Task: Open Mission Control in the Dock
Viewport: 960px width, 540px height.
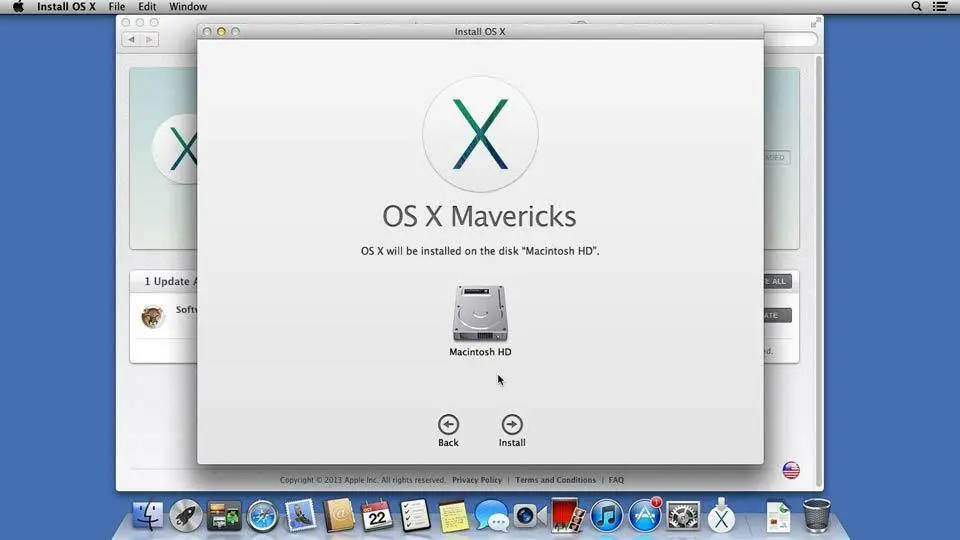Action: click(x=224, y=516)
